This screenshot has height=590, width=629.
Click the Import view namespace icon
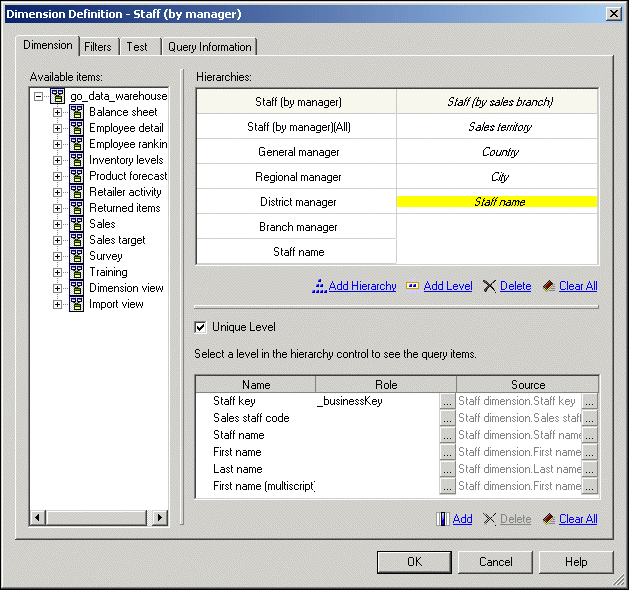pos(76,304)
